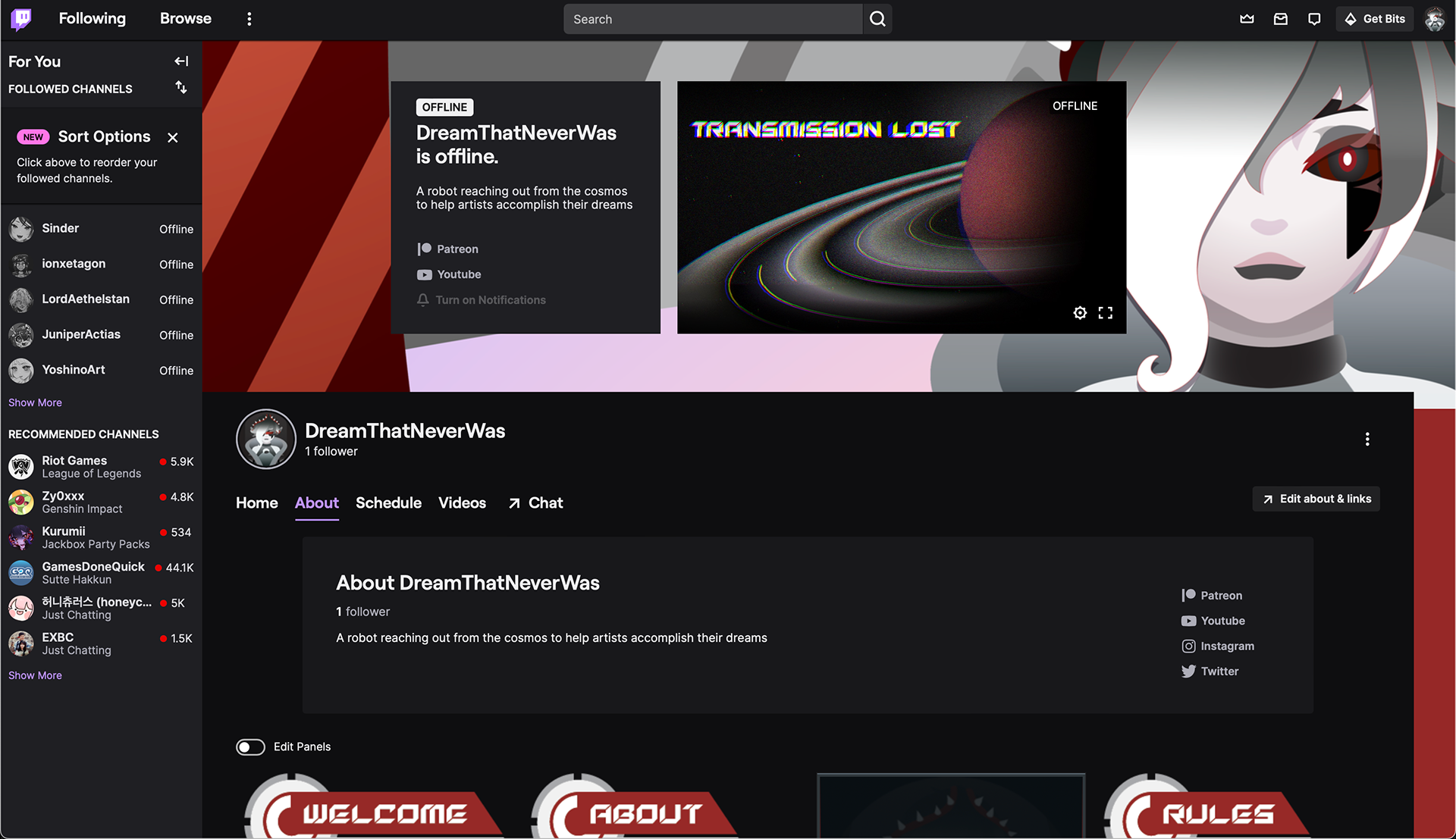Open video player settings gear
This screenshot has width=1456, height=839.
(1080, 313)
